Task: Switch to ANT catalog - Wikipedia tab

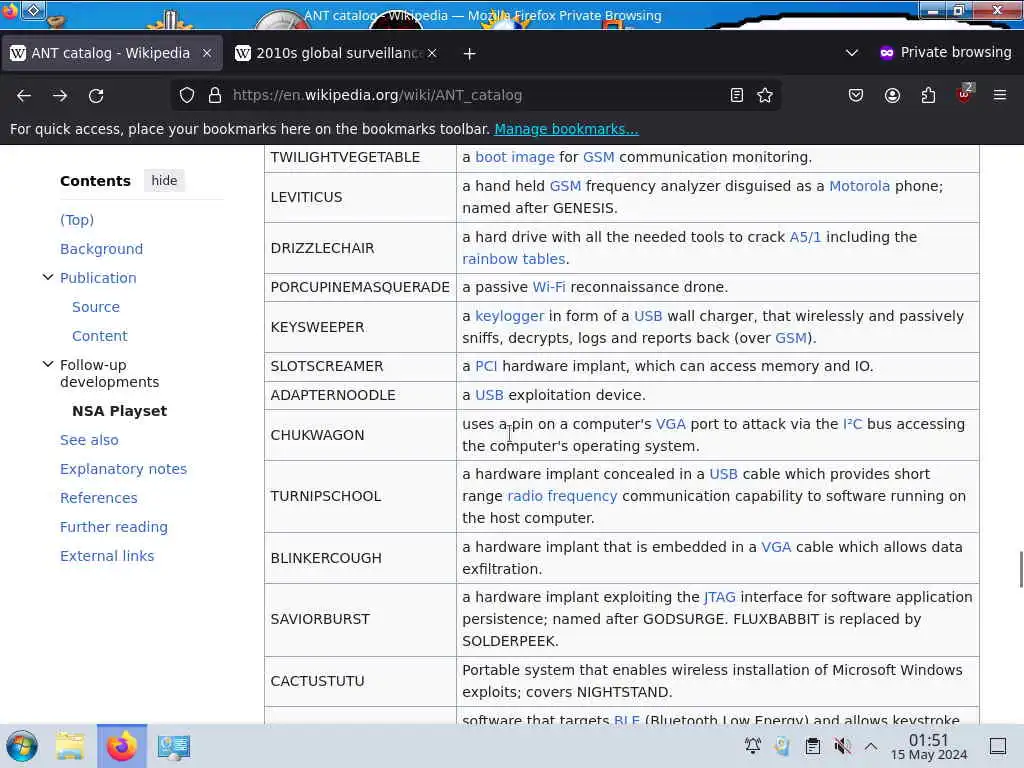Action: (x=111, y=53)
